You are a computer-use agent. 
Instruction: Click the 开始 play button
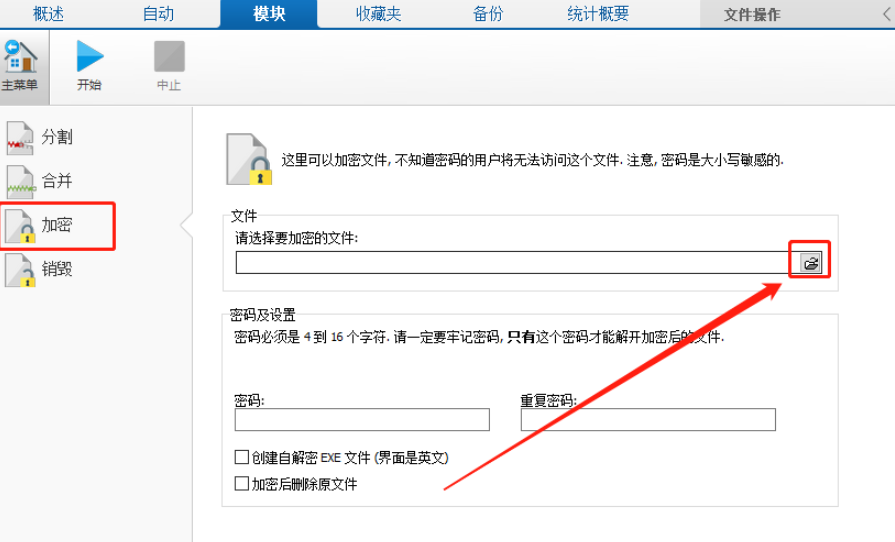click(90, 66)
